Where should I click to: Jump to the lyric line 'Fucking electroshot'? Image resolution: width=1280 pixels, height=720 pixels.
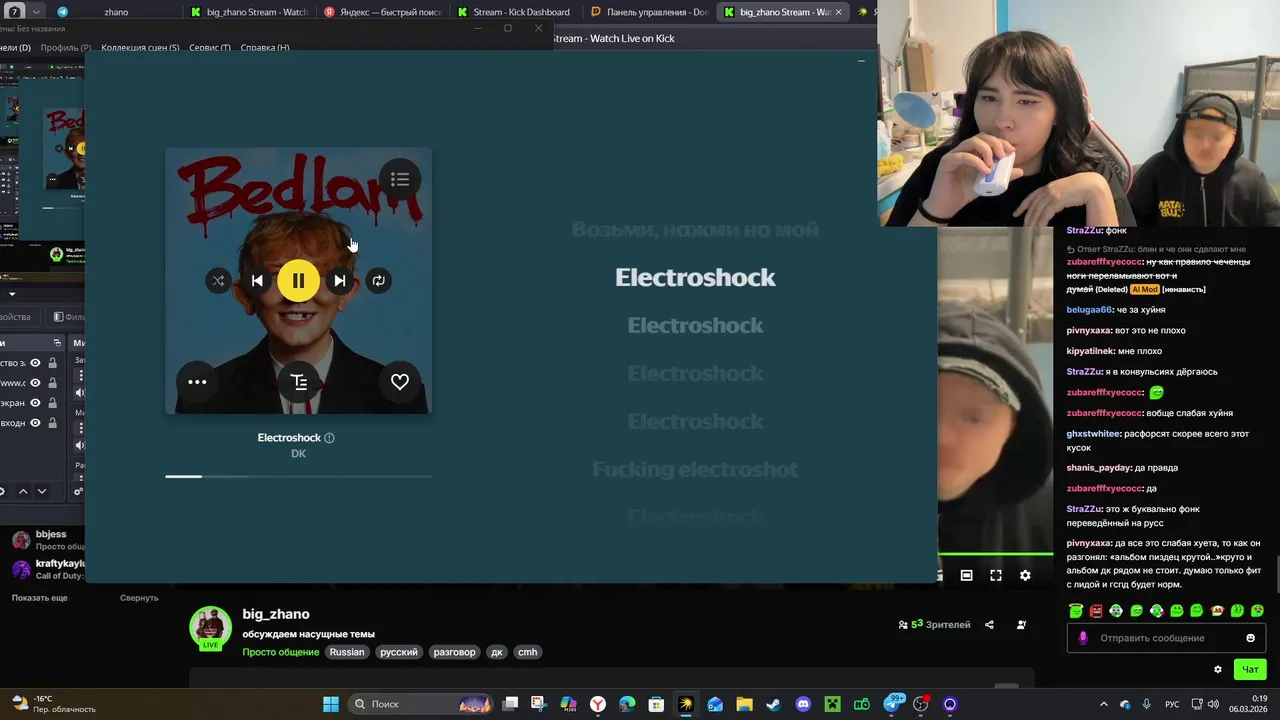click(x=695, y=469)
